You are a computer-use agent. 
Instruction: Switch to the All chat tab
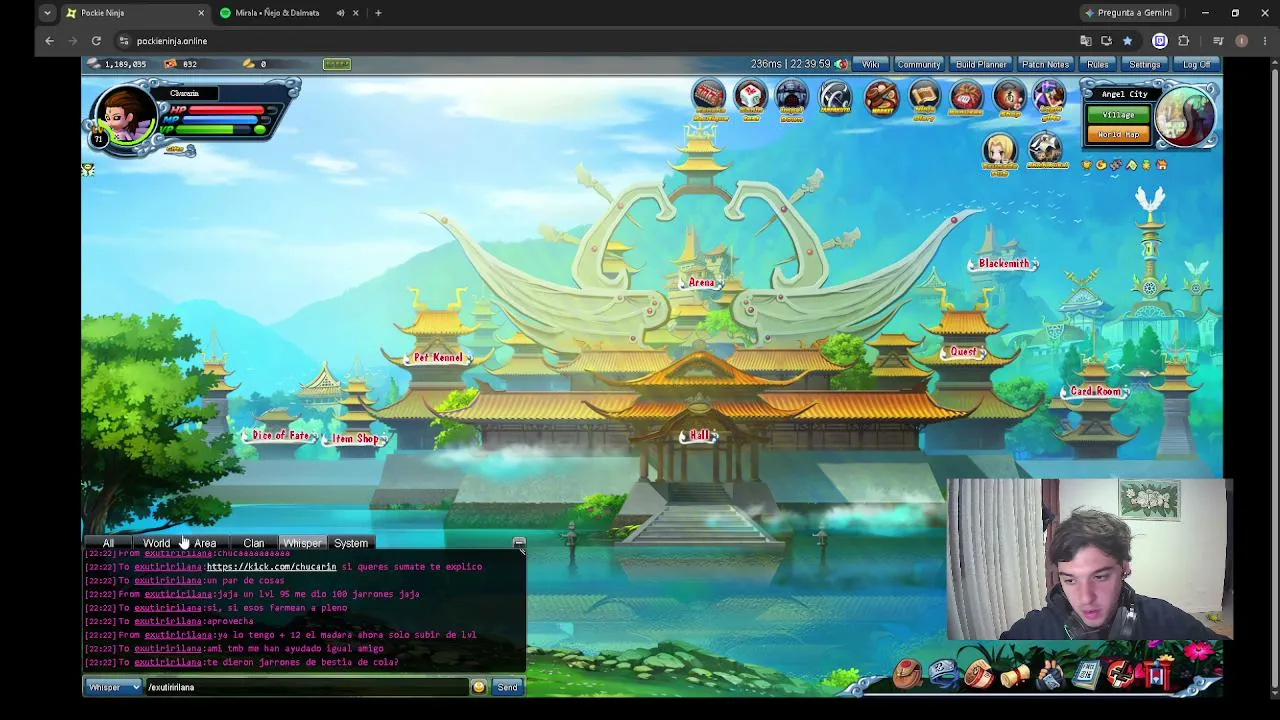pyautogui.click(x=108, y=543)
